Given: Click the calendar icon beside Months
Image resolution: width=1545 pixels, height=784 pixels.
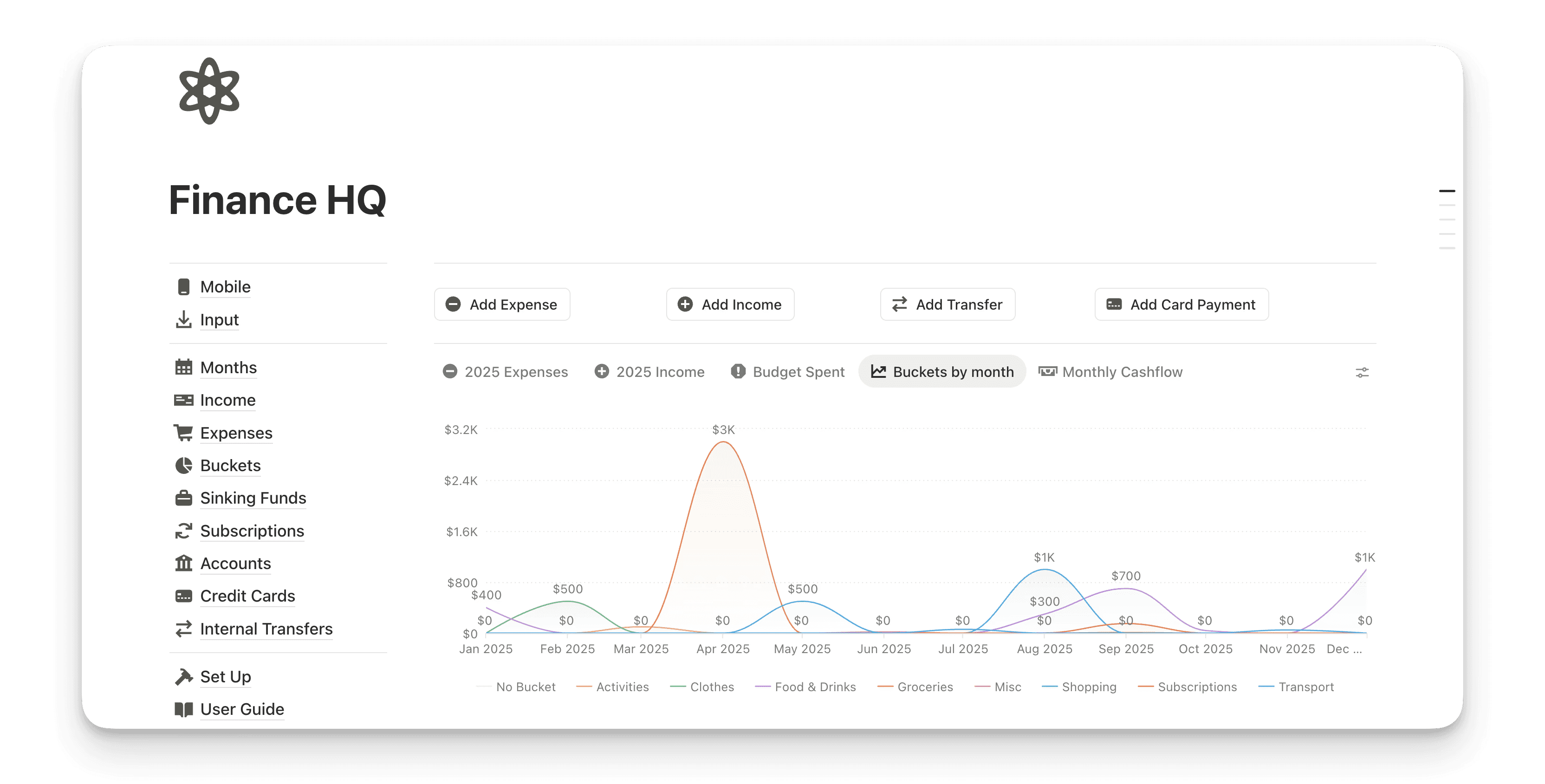Looking at the screenshot, I should coord(183,367).
